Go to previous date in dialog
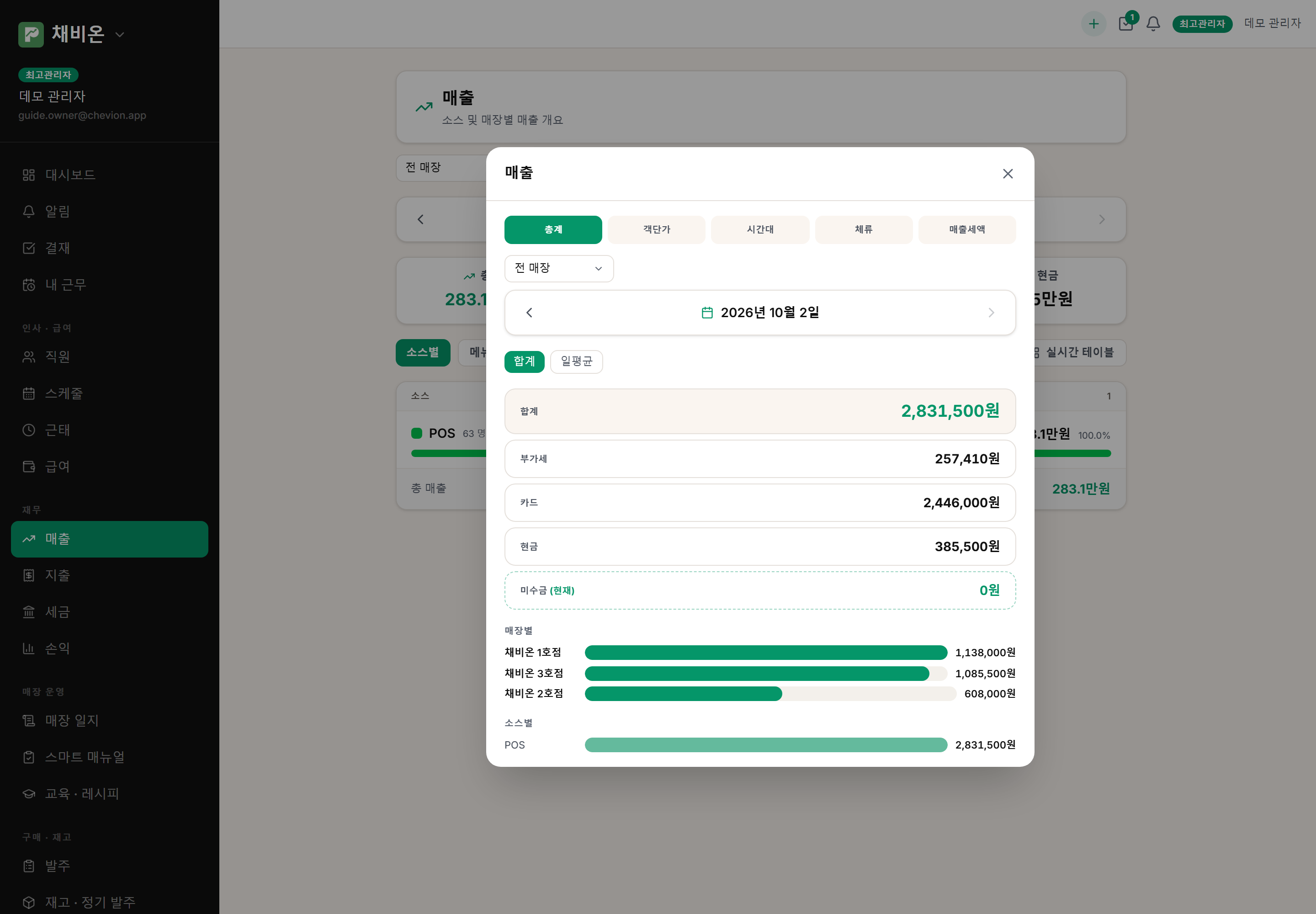The image size is (1316, 914). [529, 313]
